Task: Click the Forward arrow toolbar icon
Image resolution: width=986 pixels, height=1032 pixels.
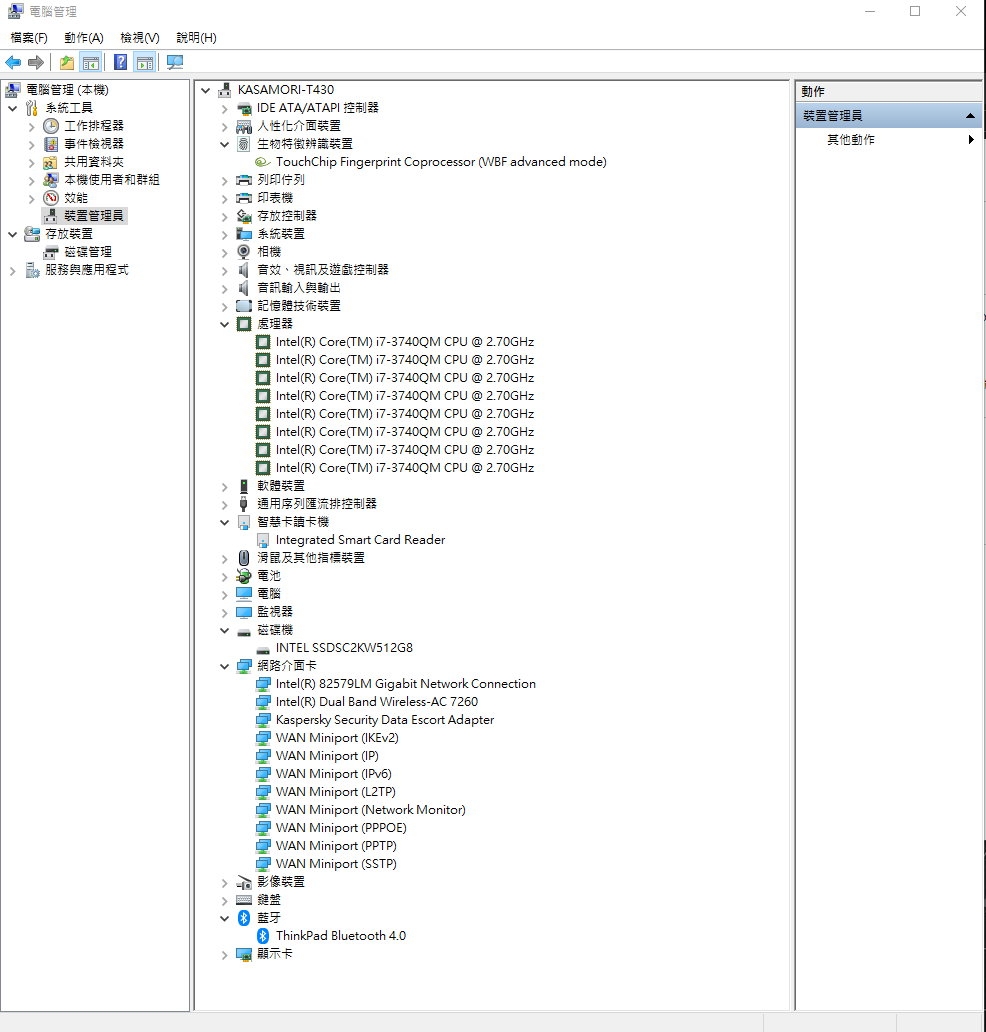Action: click(x=36, y=63)
